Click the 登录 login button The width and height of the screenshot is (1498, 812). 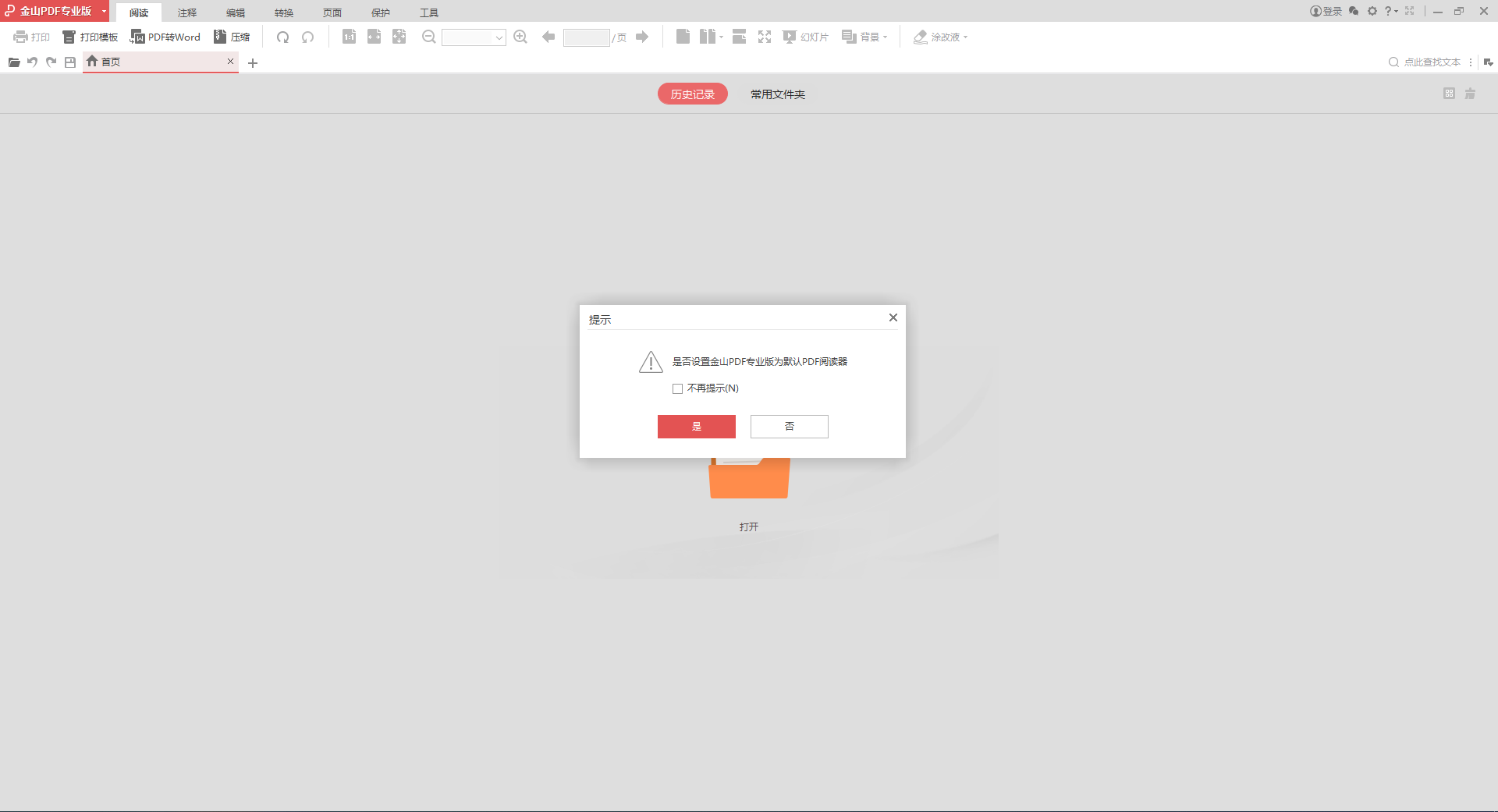1326,11
